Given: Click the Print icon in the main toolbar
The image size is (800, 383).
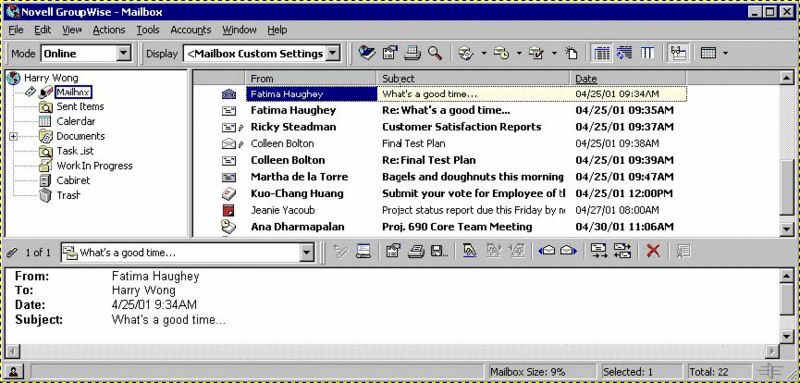Looking at the screenshot, I should [x=412, y=53].
